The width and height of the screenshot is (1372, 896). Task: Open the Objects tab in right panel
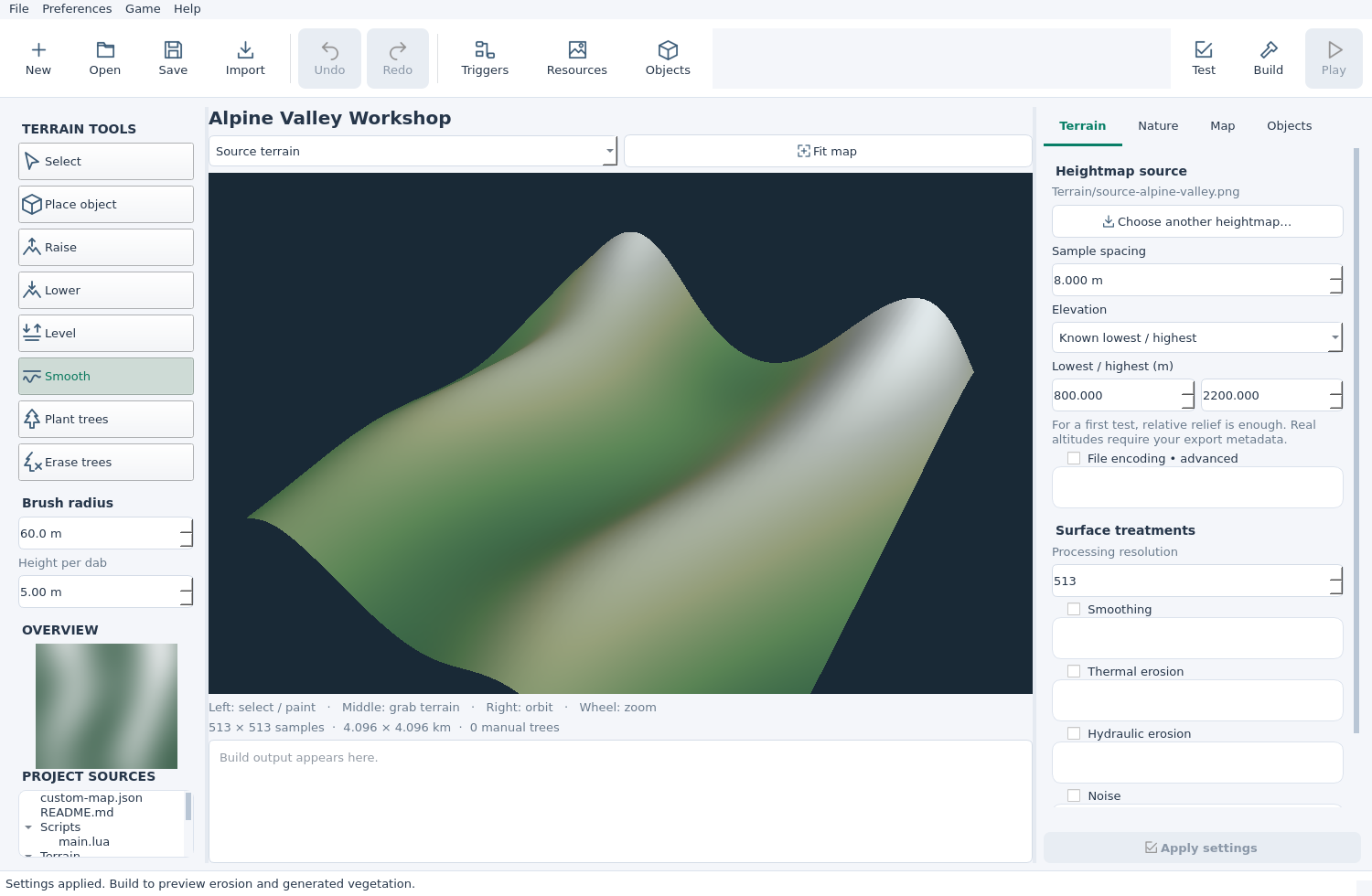pyautogui.click(x=1290, y=126)
